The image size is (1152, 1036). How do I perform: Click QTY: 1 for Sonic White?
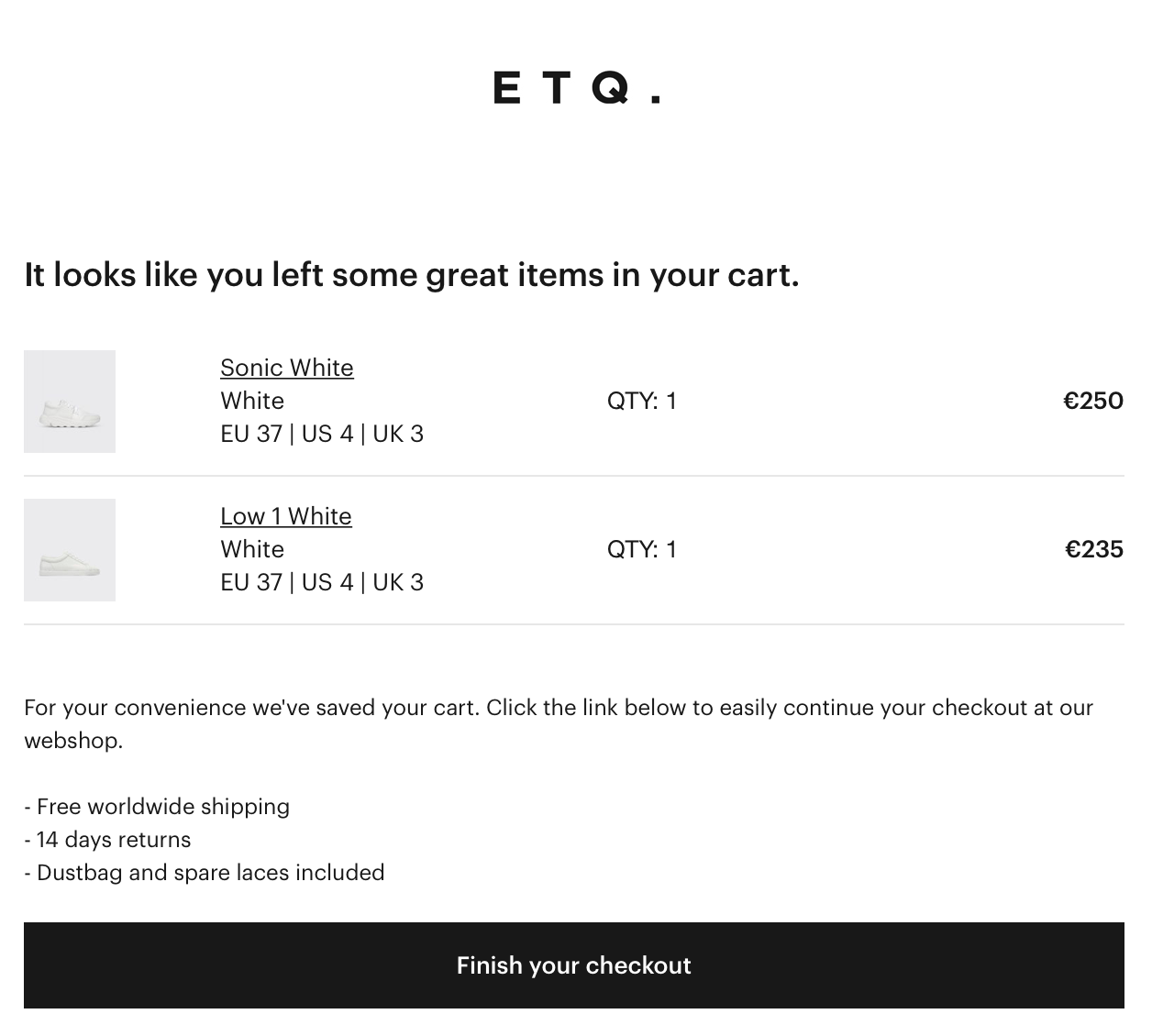tap(642, 401)
